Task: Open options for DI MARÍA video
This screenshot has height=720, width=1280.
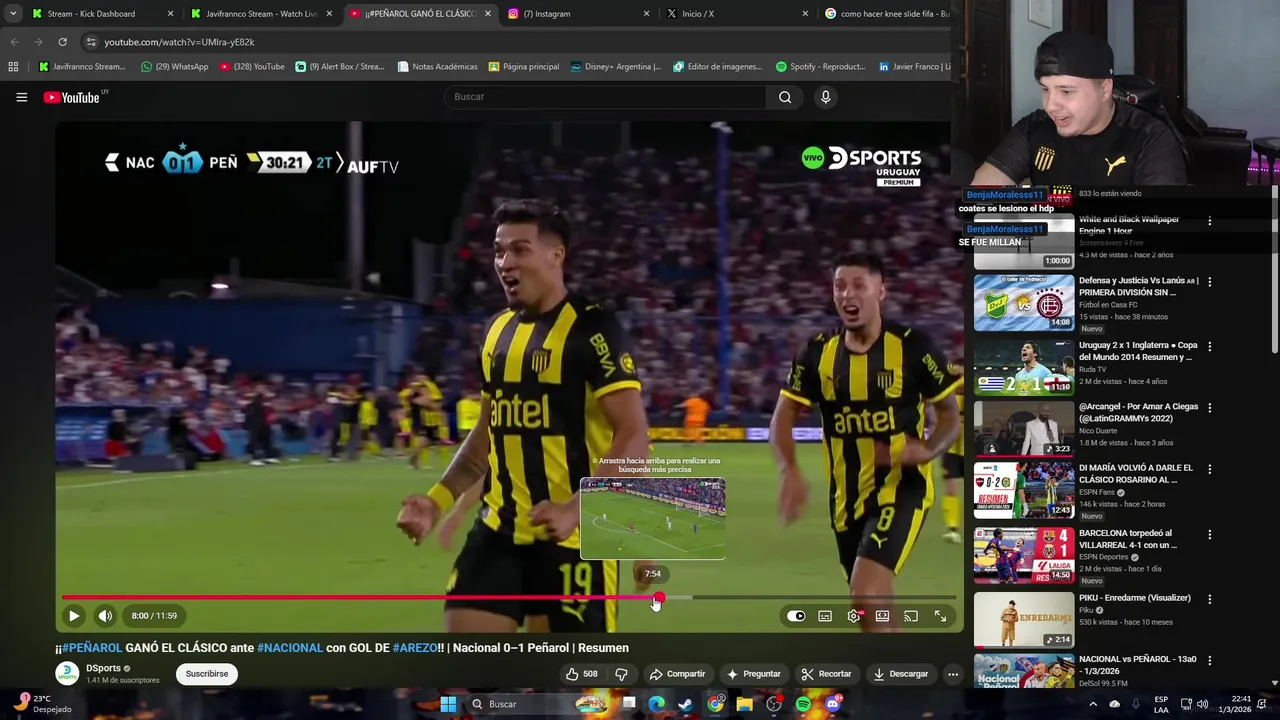Action: click(x=1209, y=469)
